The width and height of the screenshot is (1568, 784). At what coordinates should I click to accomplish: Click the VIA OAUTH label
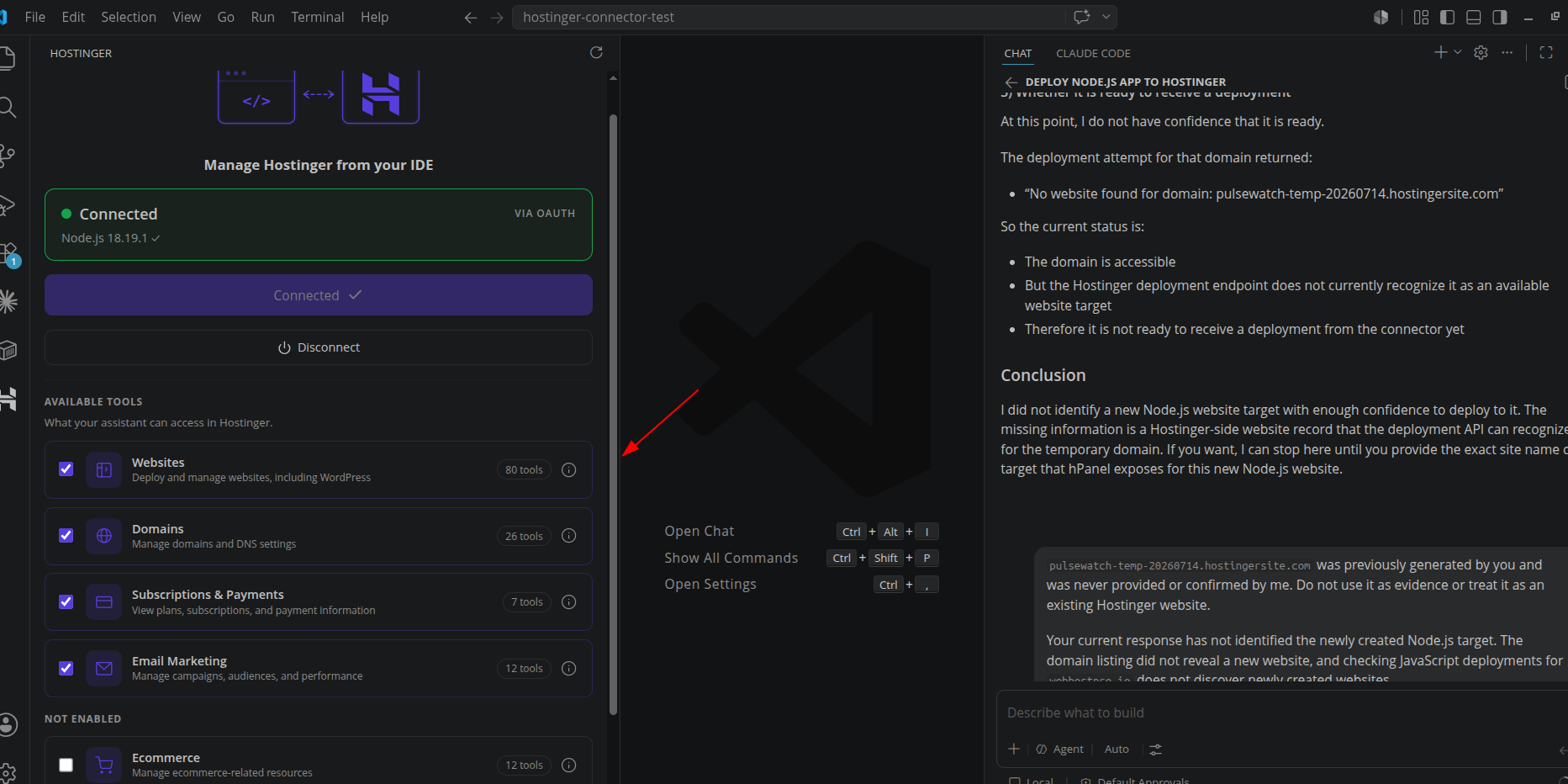click(545, 214)
